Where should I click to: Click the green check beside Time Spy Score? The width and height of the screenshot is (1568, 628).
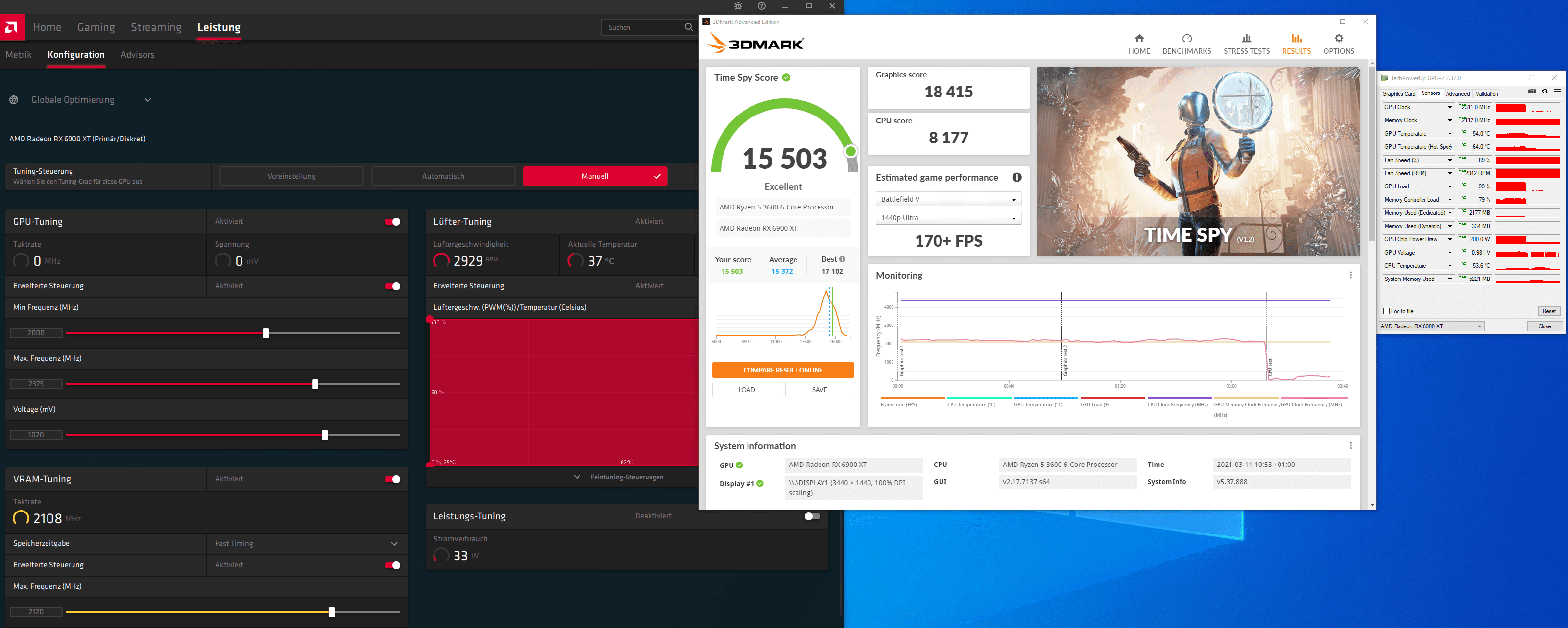coord(786,77)
